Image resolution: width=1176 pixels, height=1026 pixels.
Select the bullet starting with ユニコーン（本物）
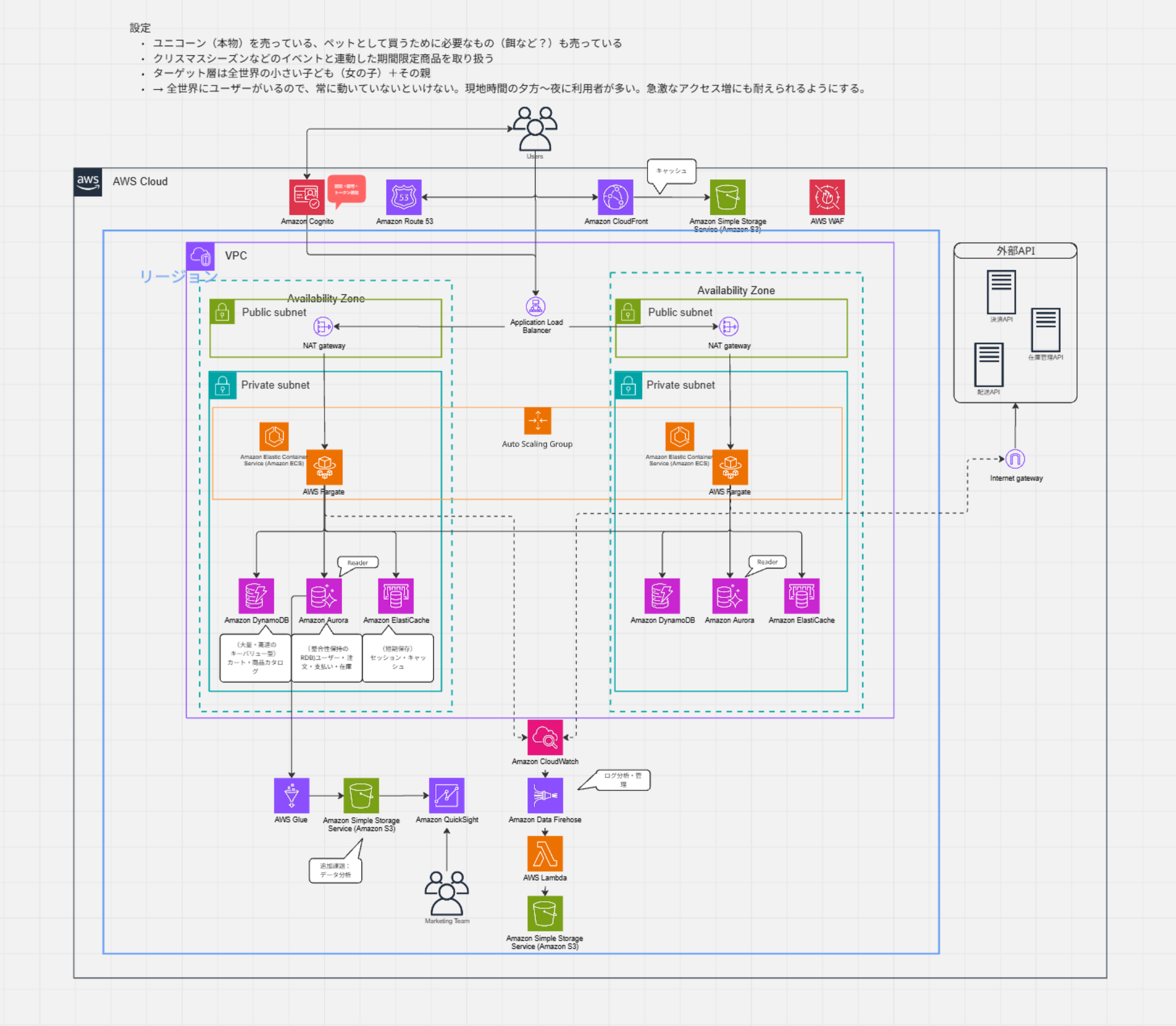click(x=387, y=43)
